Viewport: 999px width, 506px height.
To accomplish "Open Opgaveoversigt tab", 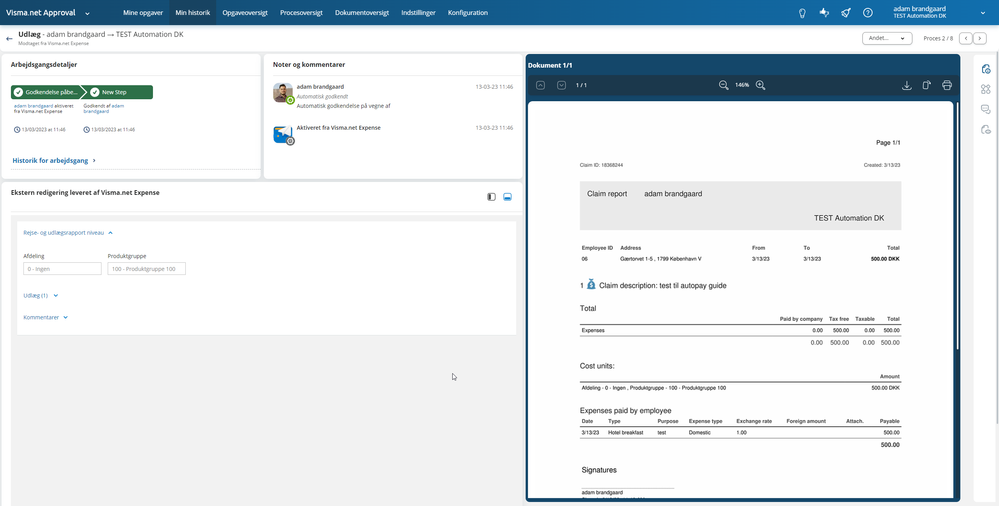I will pos(245,13).
